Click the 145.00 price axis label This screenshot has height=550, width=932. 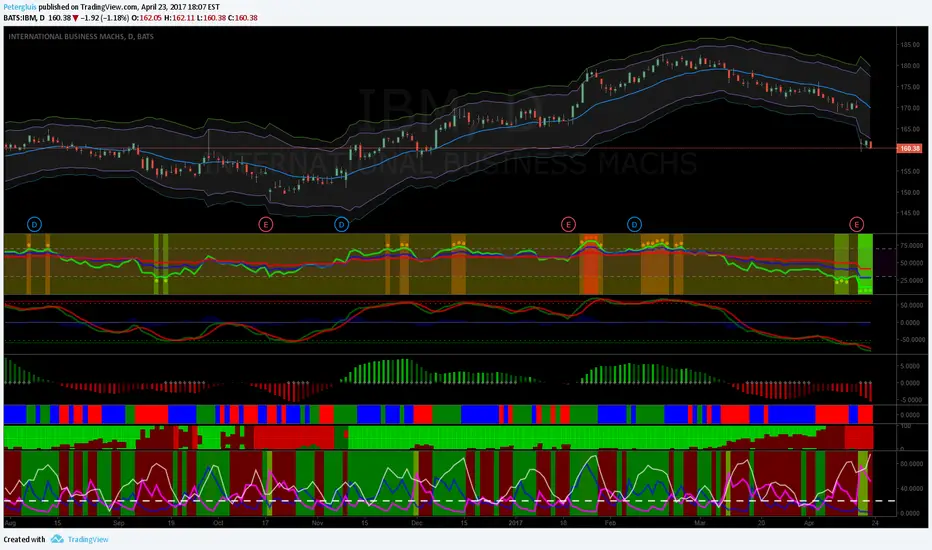909,213
